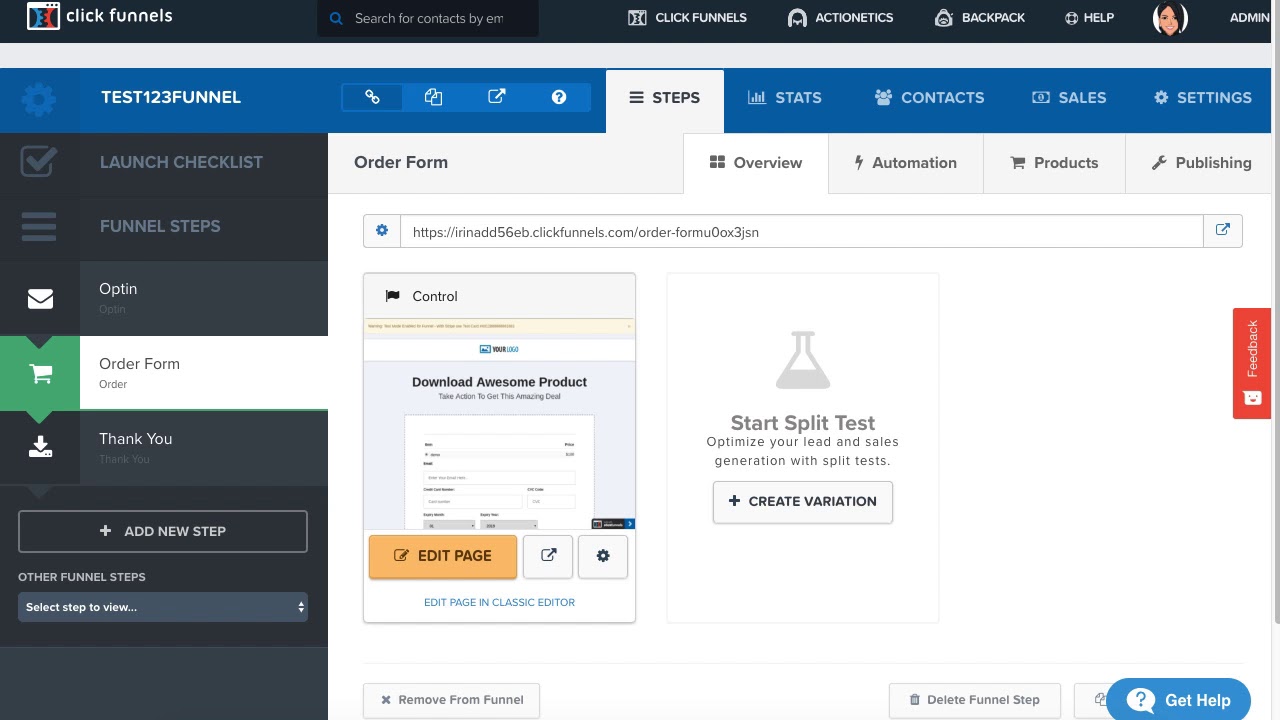Viewport: 1280px width, 720px height.
Task: Click Delete Funnel Step button
Action: (x=974, y=700)
